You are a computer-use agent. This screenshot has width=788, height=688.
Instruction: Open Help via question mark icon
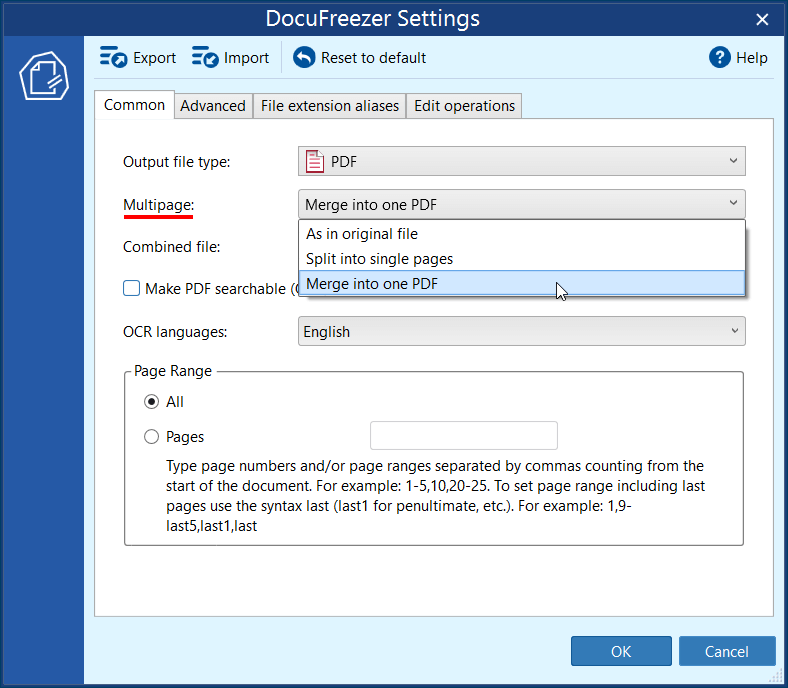point(720,58)
